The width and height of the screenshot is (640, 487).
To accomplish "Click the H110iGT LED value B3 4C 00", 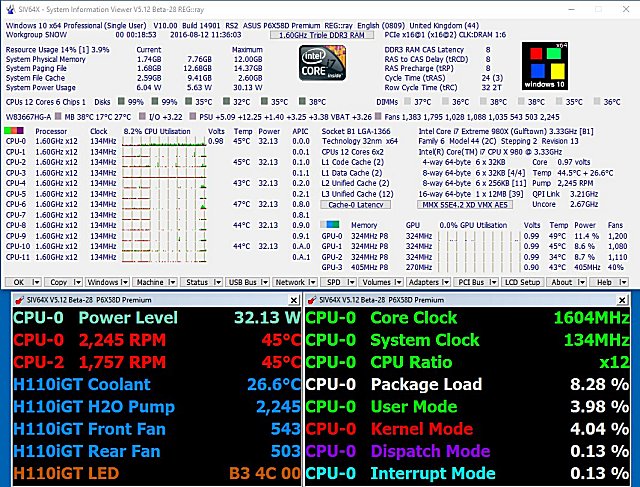I will (264, 473).
